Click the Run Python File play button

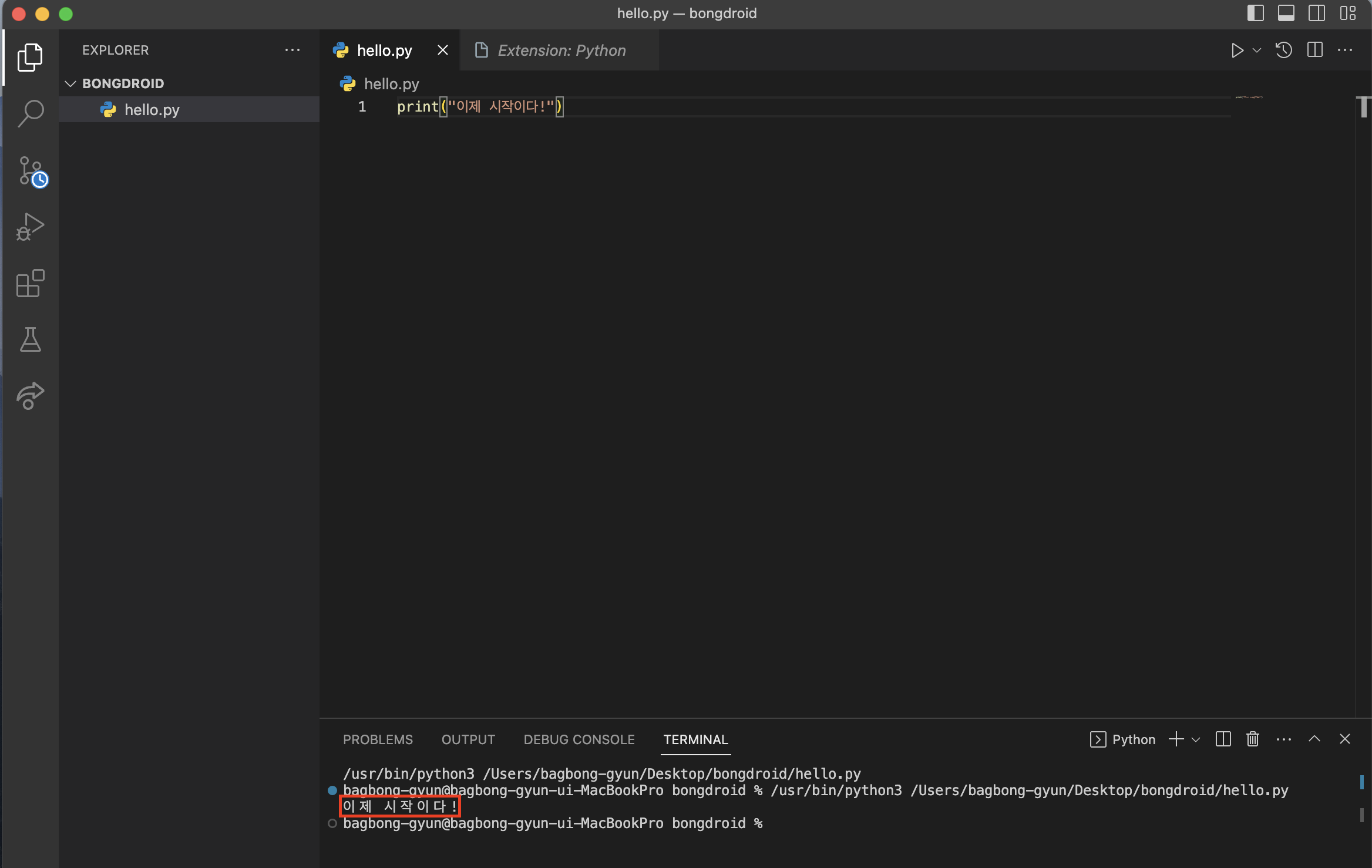coord(1237,51)
